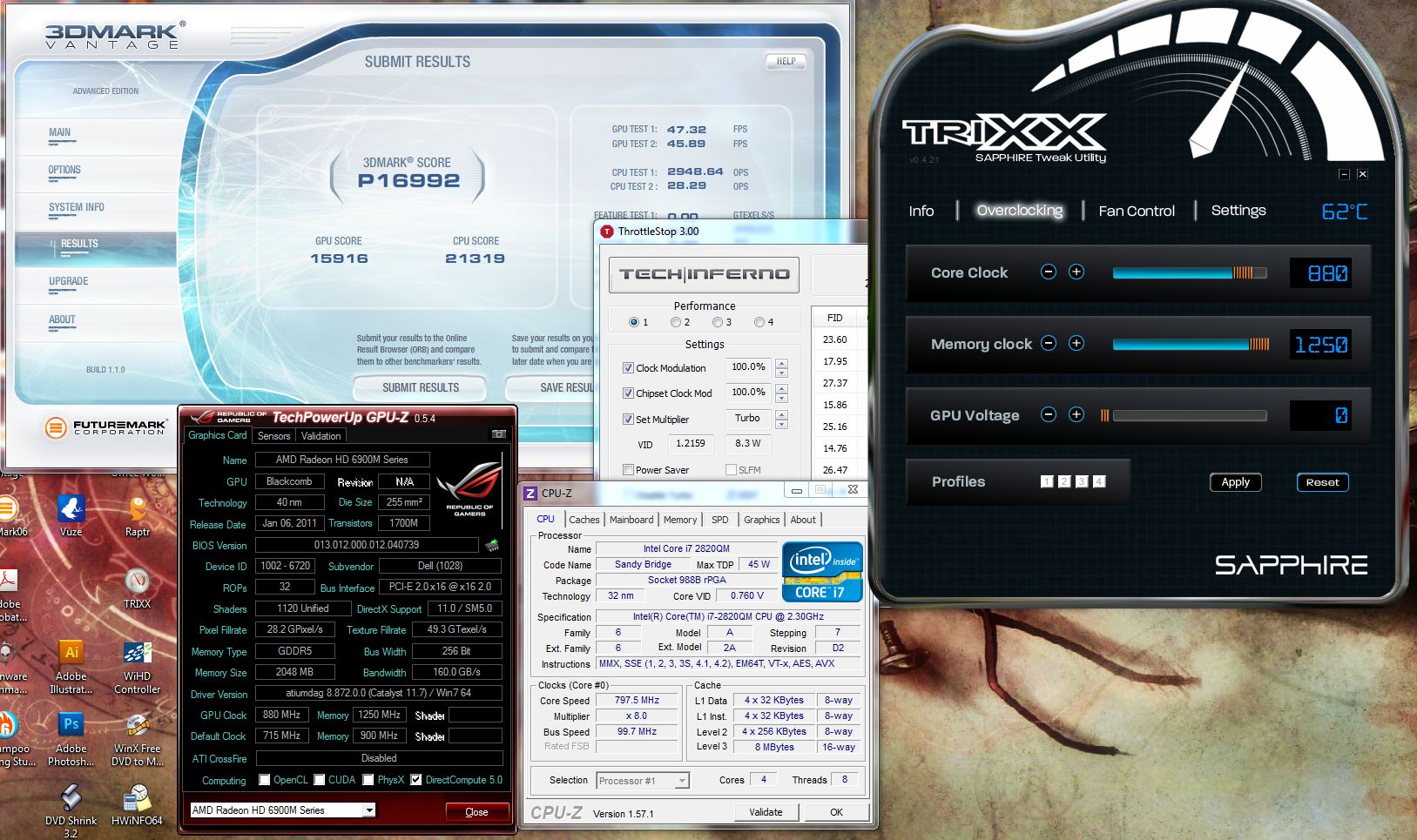Select Performance profile 1 radio
This screenshot has width=1417, height=840.
click(x=634, y=322)
